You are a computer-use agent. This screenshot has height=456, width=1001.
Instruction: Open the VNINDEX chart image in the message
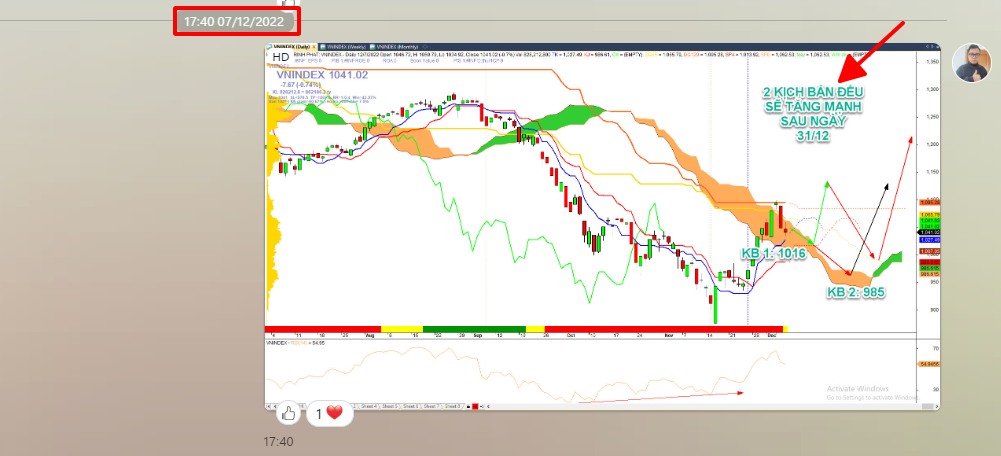602,226
